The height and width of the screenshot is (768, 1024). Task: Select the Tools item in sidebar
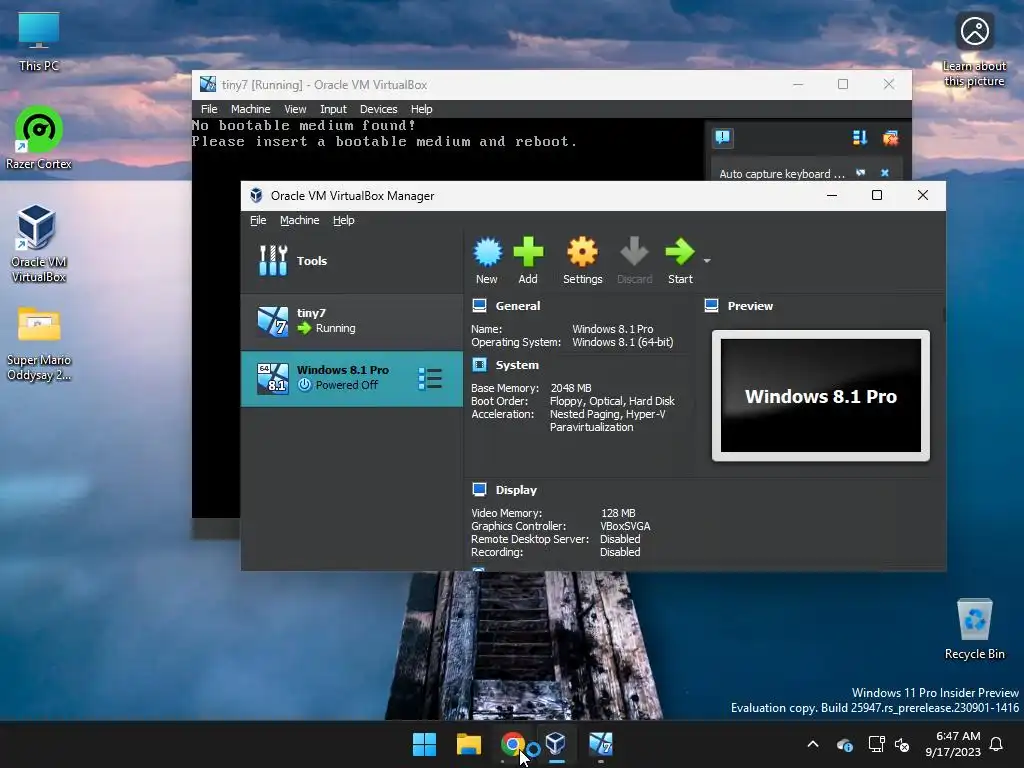(x=352, y=261)
